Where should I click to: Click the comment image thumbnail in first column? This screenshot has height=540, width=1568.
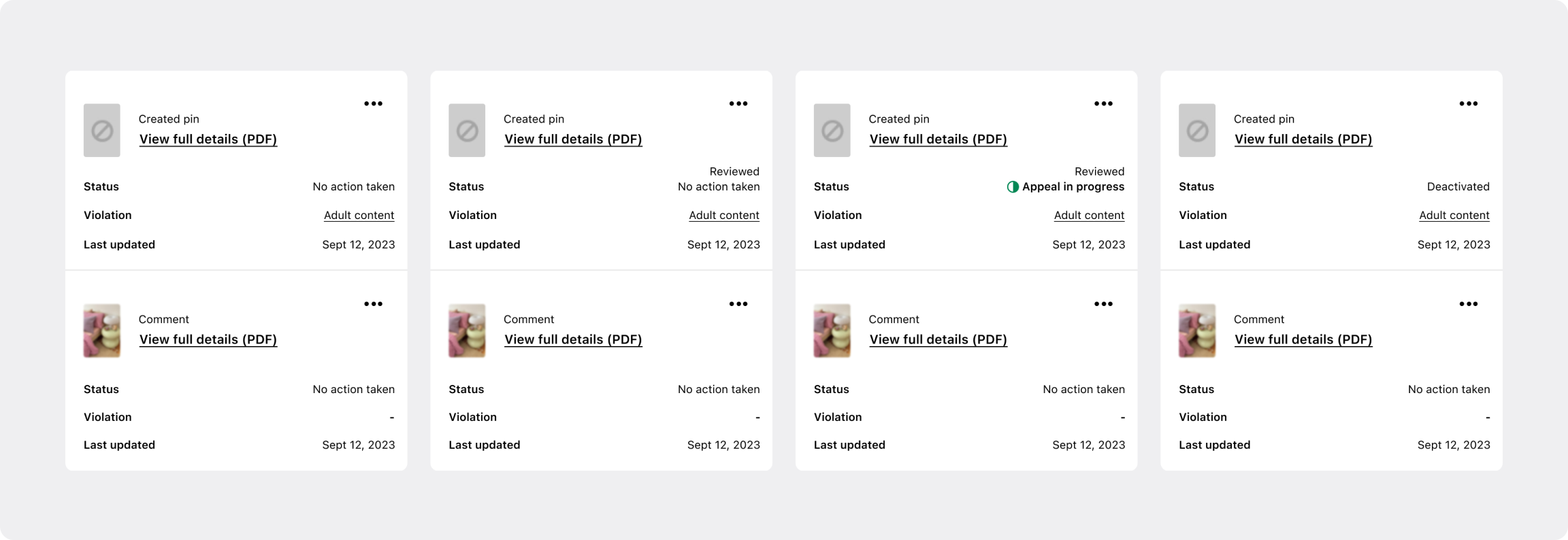point(102,331)
